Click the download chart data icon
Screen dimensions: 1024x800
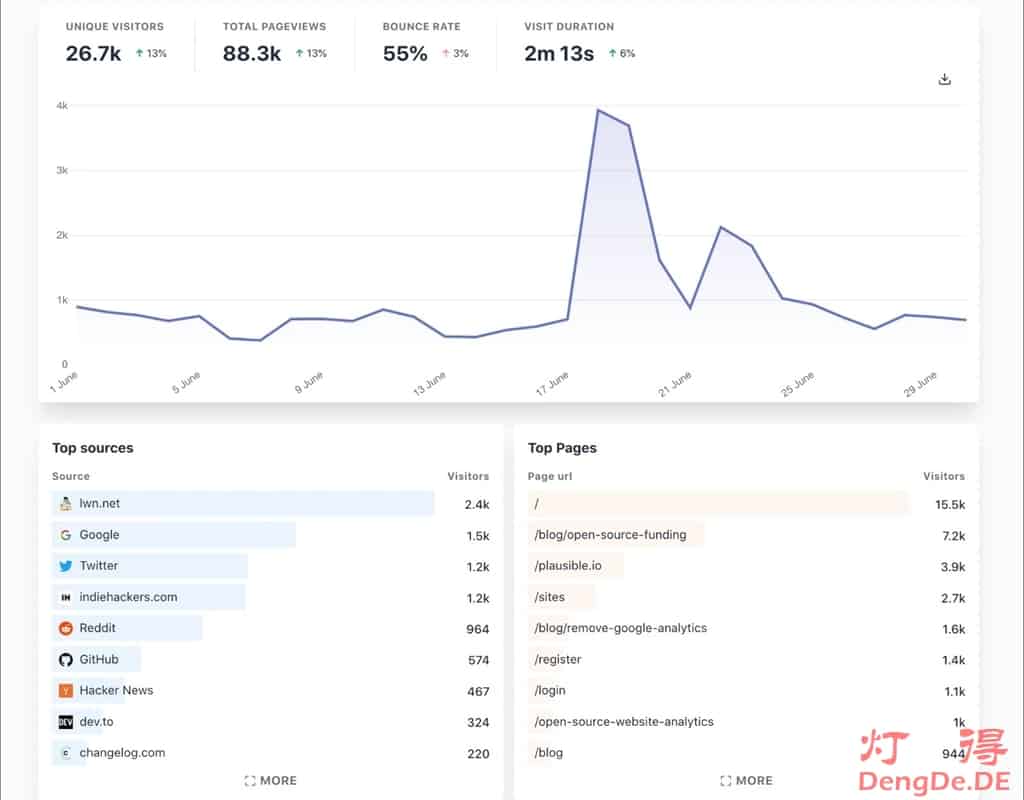click(945, 80)
